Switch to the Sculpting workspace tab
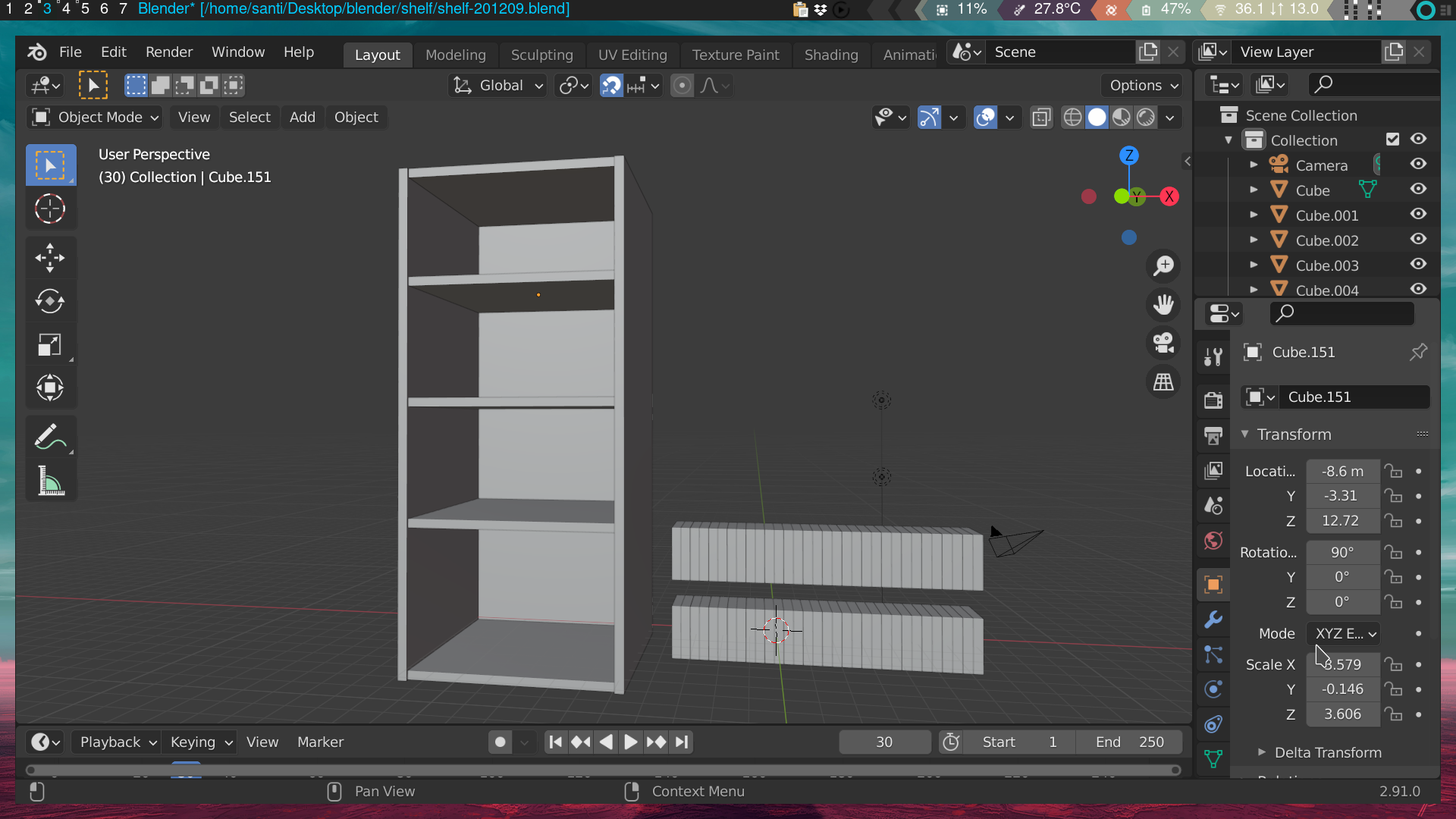The height and width of the screenshot is (819, 1456). (541, 55)
